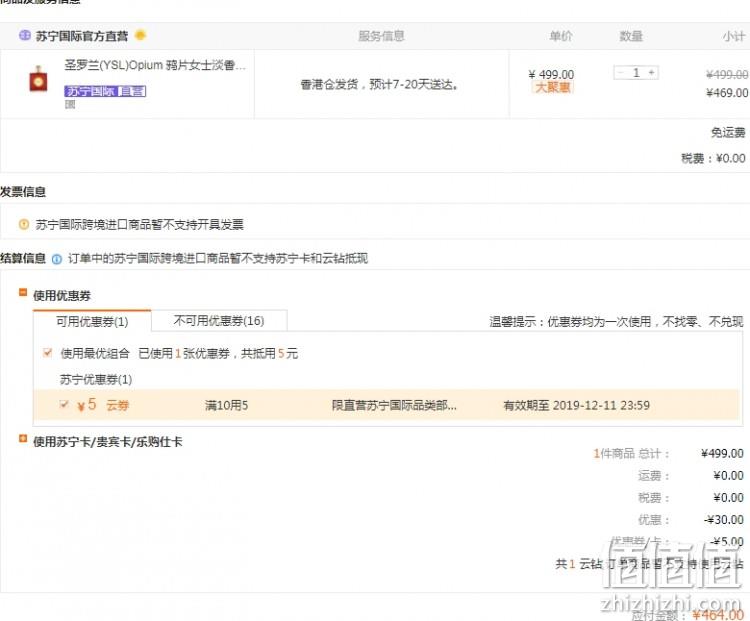Click the total amount ¥499.00 in summary

pyautogui.click(x=722, y=453)
